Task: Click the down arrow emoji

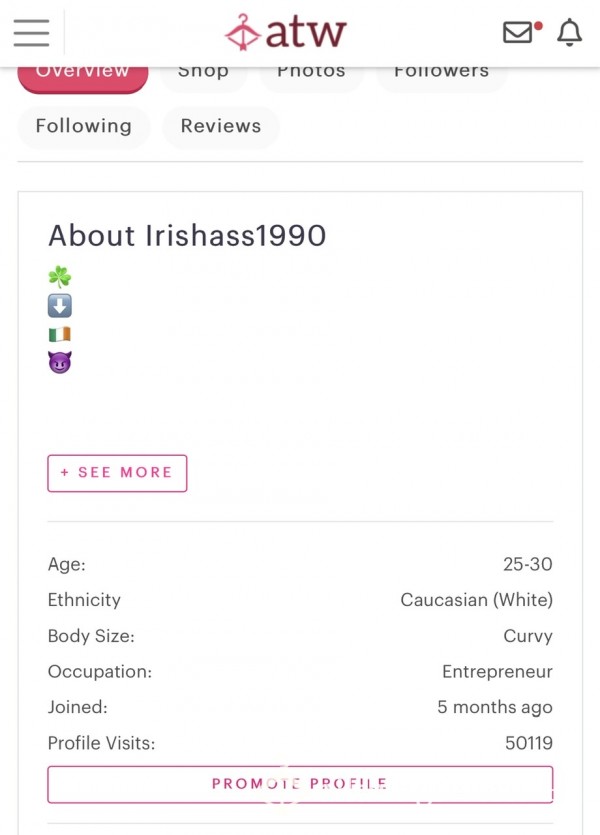Action: tap(60, 306)
